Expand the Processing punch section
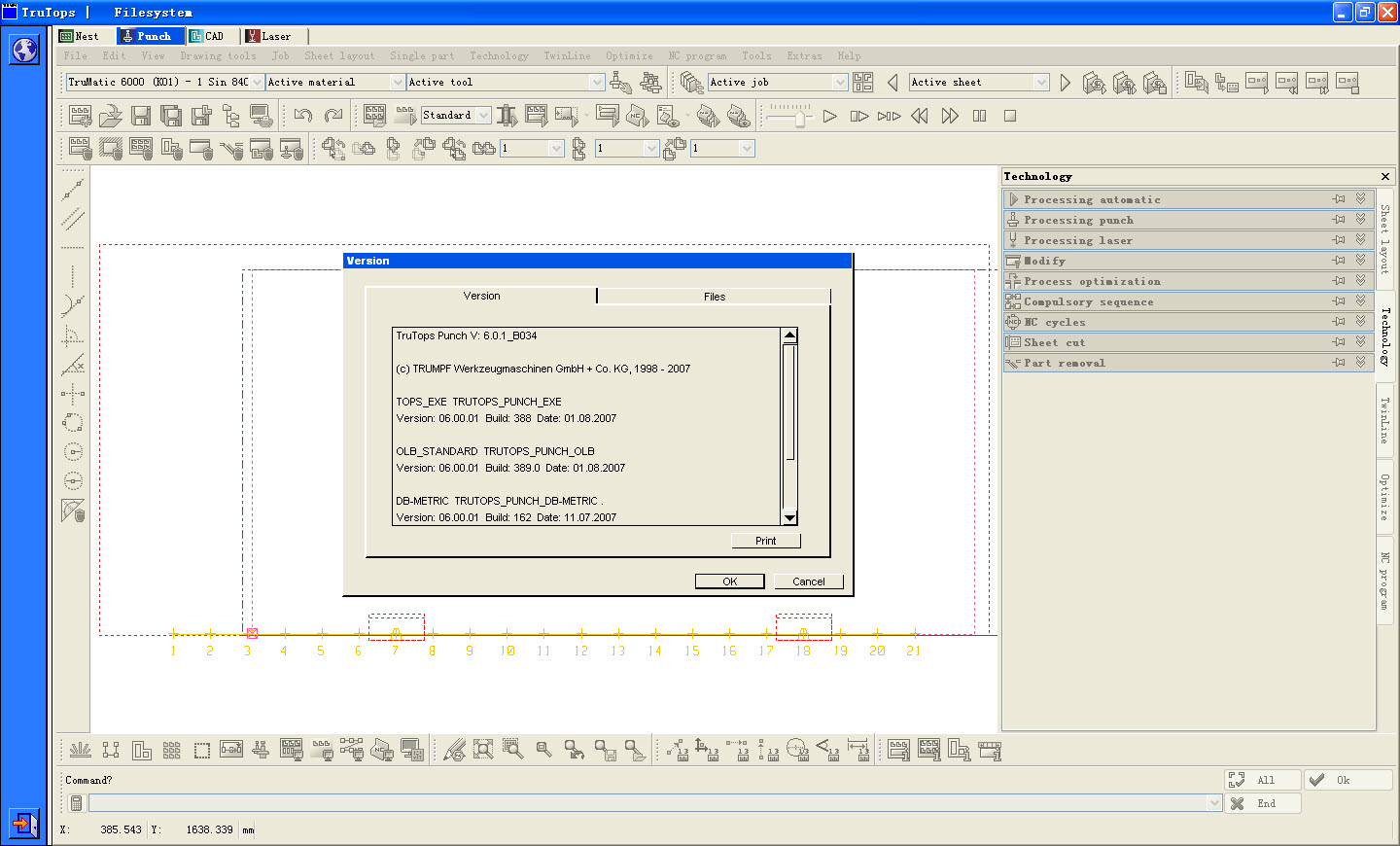1400x846 pixels. [1360, 219]
